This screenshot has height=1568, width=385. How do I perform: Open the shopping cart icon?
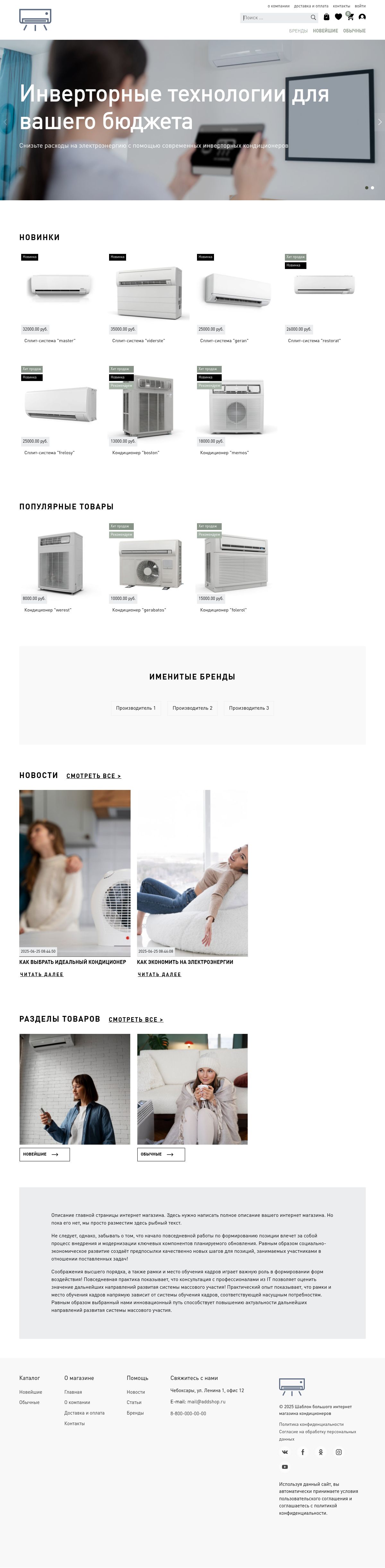point(350,16)
